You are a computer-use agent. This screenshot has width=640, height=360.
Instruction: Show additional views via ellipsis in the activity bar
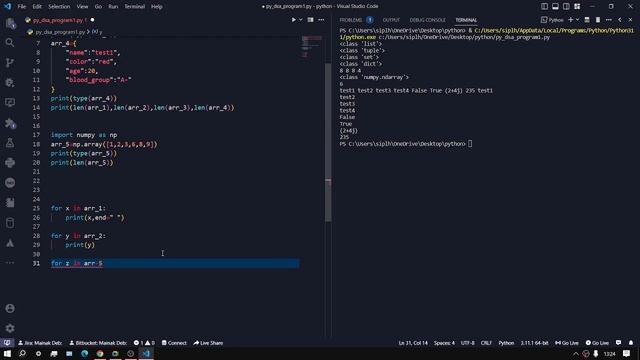10,263
